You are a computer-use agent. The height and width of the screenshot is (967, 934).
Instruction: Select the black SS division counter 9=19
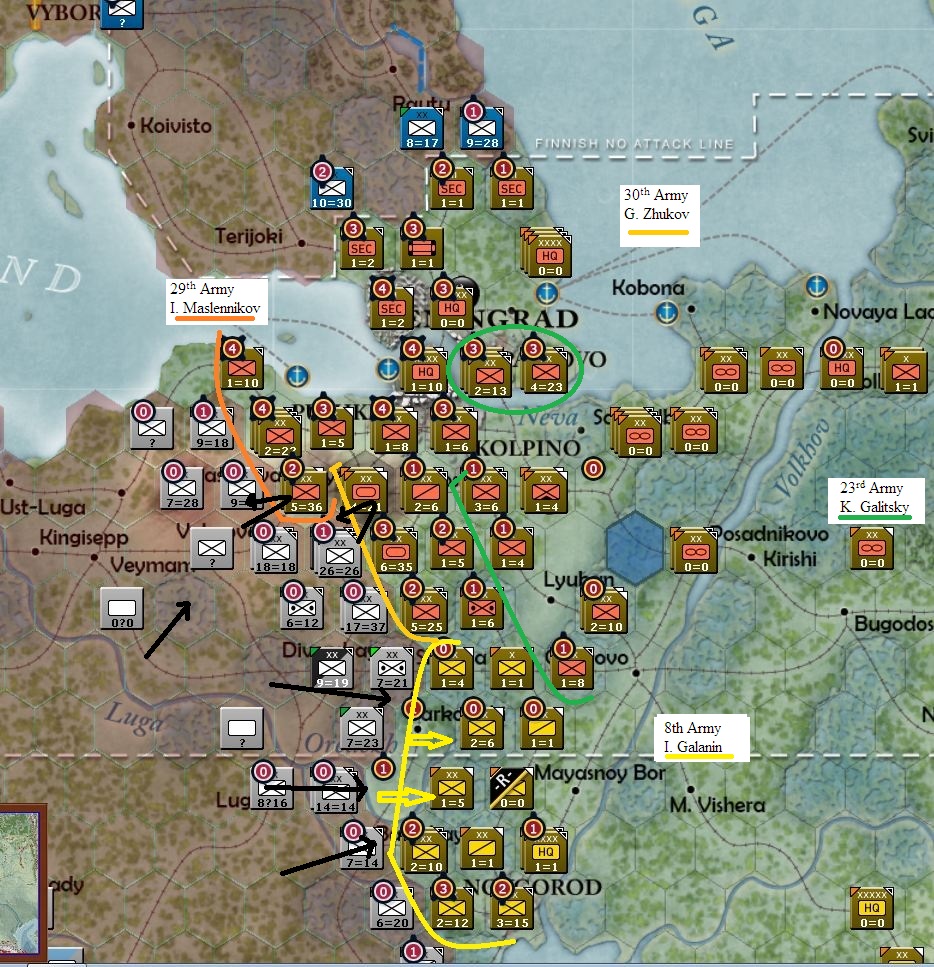click(x=332, y=669)
